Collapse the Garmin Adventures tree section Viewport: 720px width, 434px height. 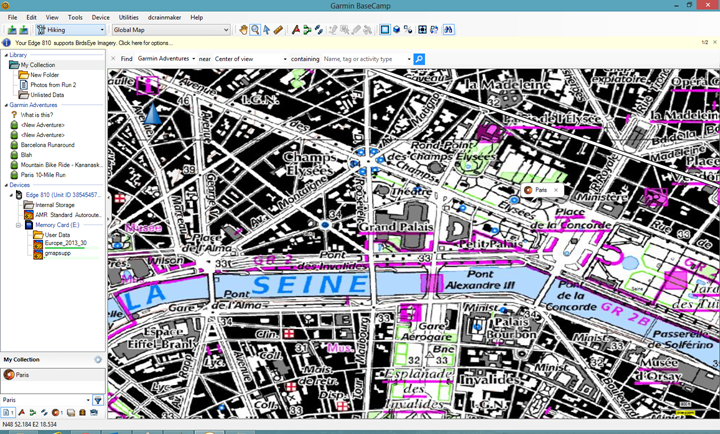[x=6, y=105]
